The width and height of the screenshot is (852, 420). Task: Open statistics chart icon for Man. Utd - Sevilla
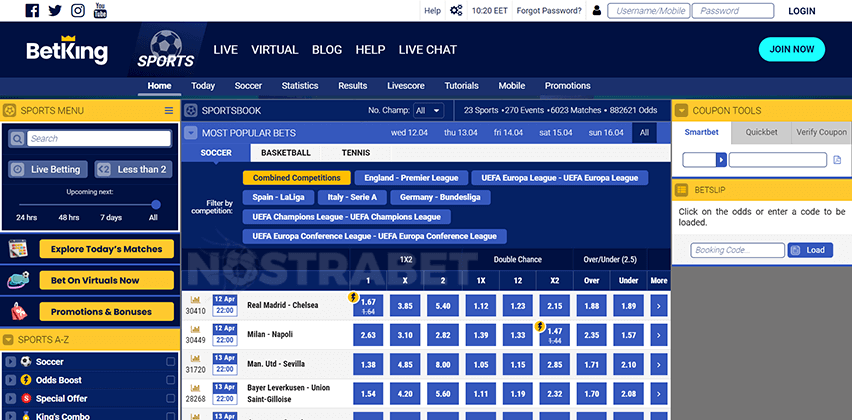pos(196,359)
